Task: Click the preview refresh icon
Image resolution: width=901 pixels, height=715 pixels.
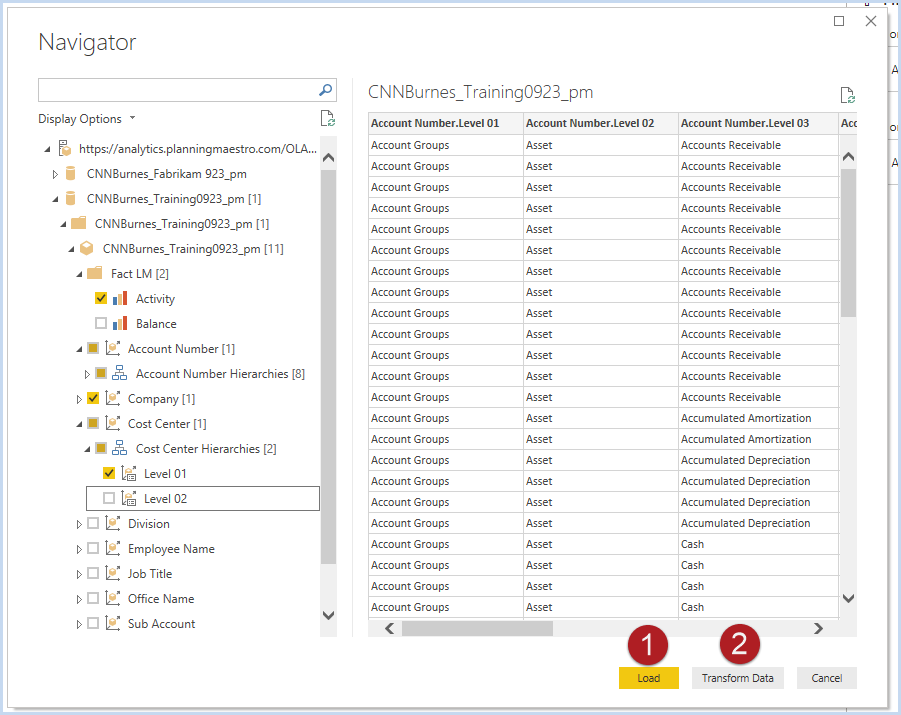Action: click(x=848, y=95)
